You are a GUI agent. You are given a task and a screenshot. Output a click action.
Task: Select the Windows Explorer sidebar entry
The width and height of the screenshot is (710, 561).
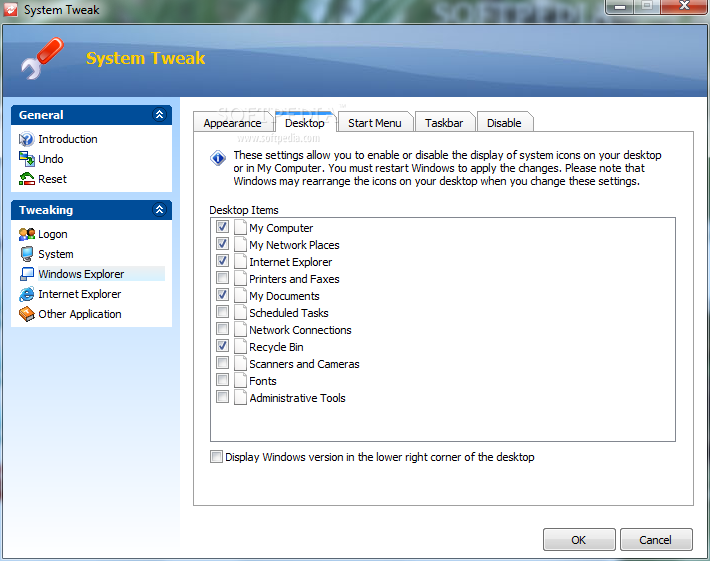tap(81, 274)
